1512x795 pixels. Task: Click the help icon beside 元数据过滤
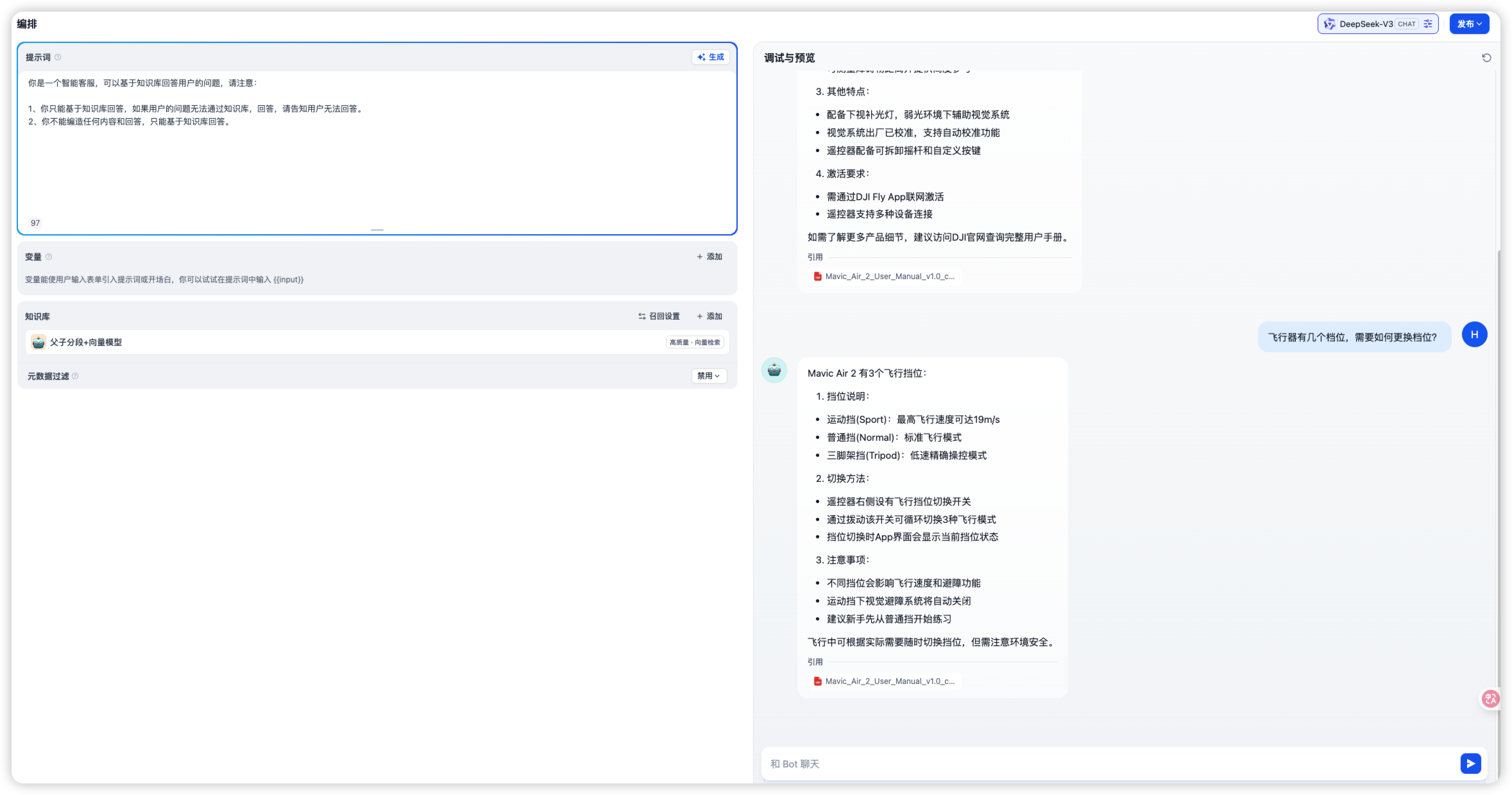pos(75,376)
